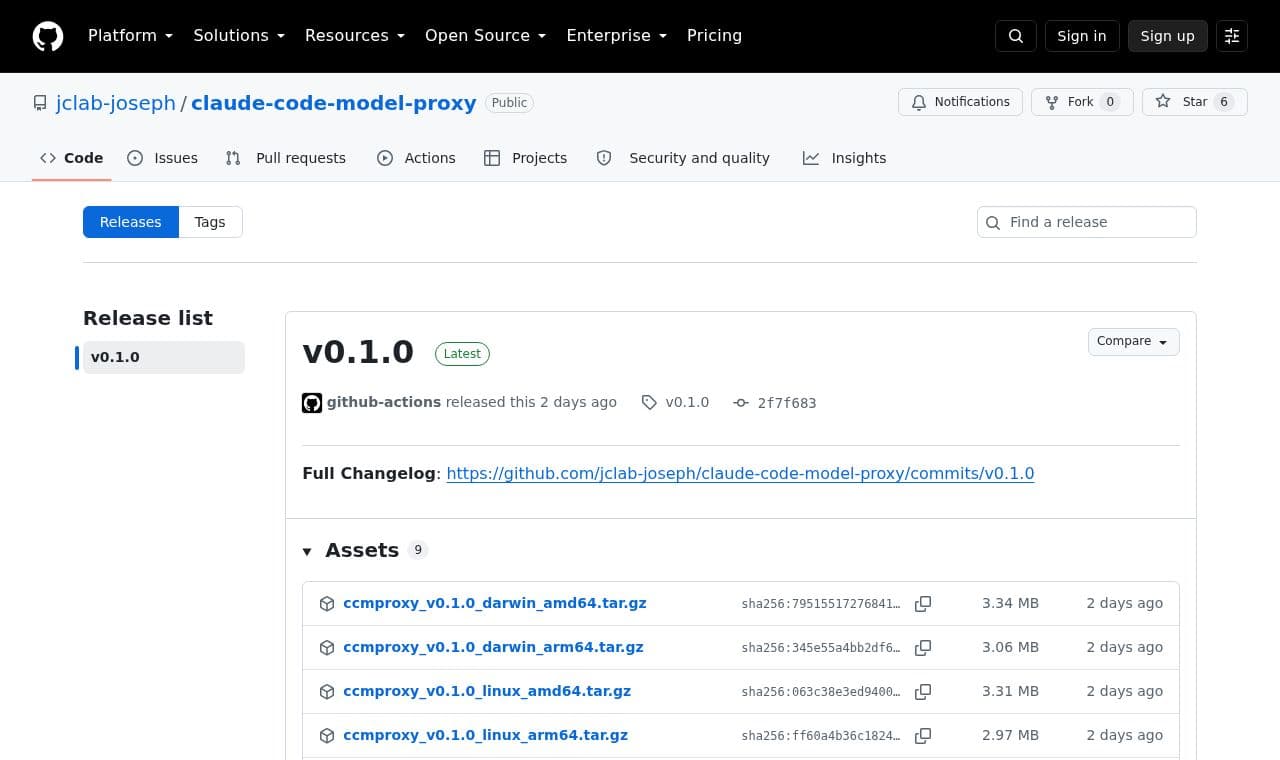This screenshot has height=760, width=1280.
Task: Expand the Platform menu
Action: (131, 36)
